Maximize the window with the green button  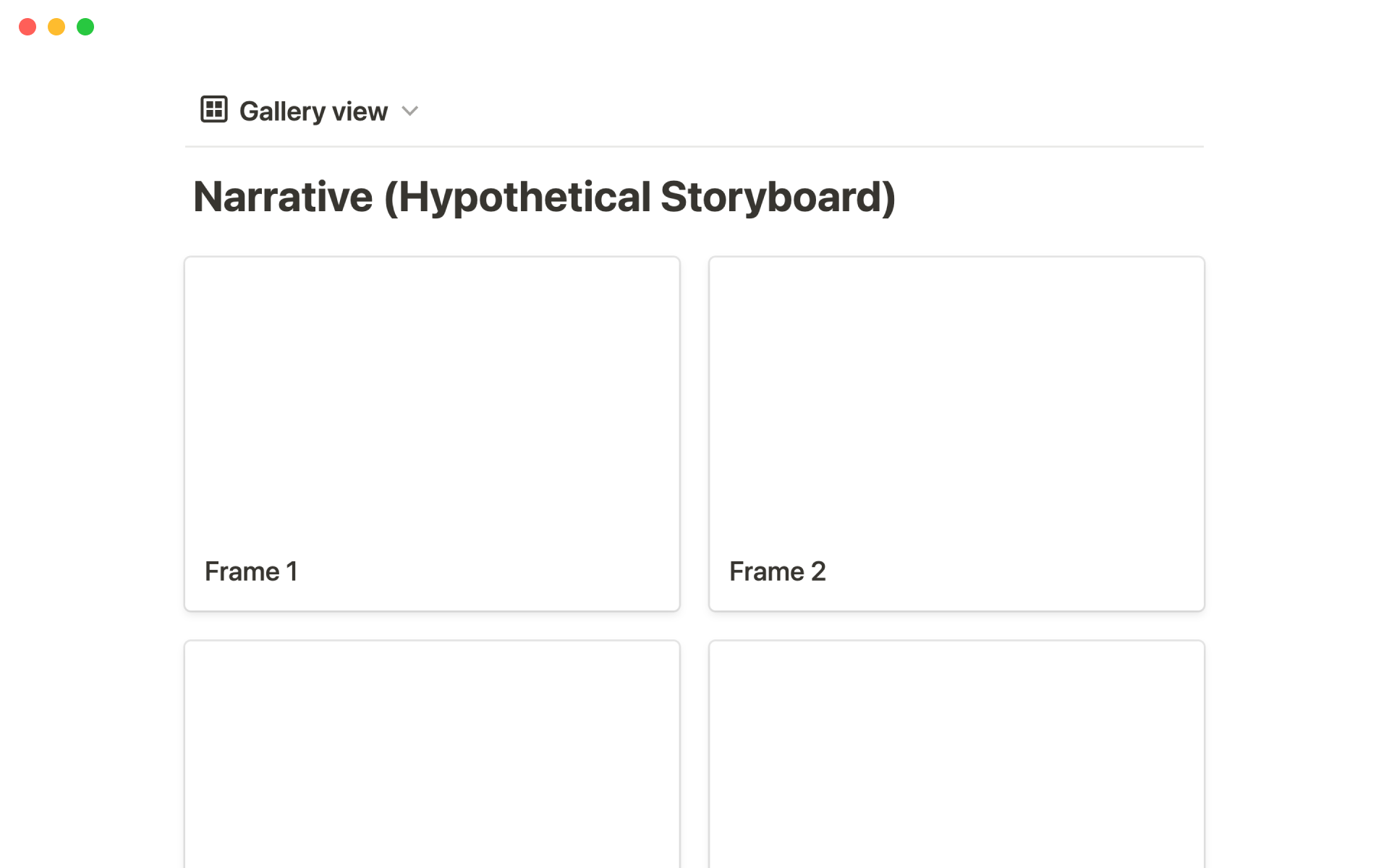(85, 27)
